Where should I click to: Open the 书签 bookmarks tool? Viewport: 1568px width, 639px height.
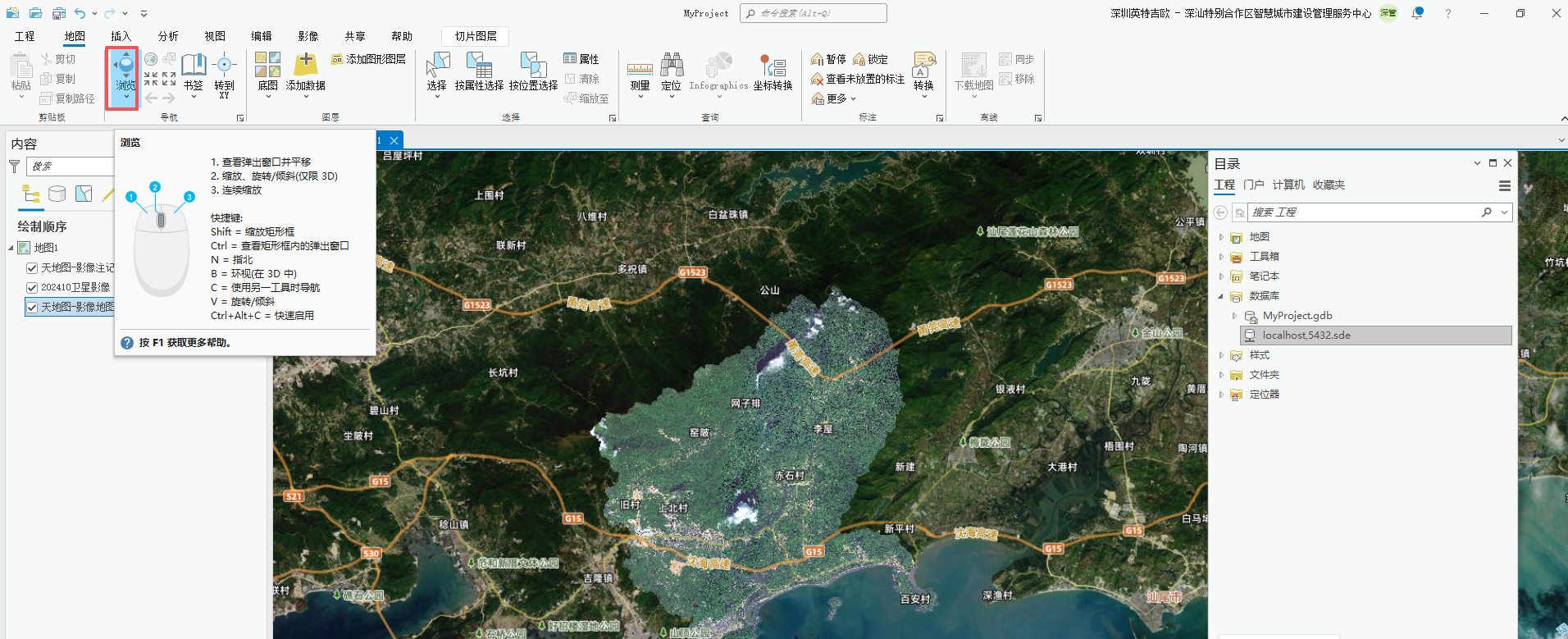tap(194, 75)
